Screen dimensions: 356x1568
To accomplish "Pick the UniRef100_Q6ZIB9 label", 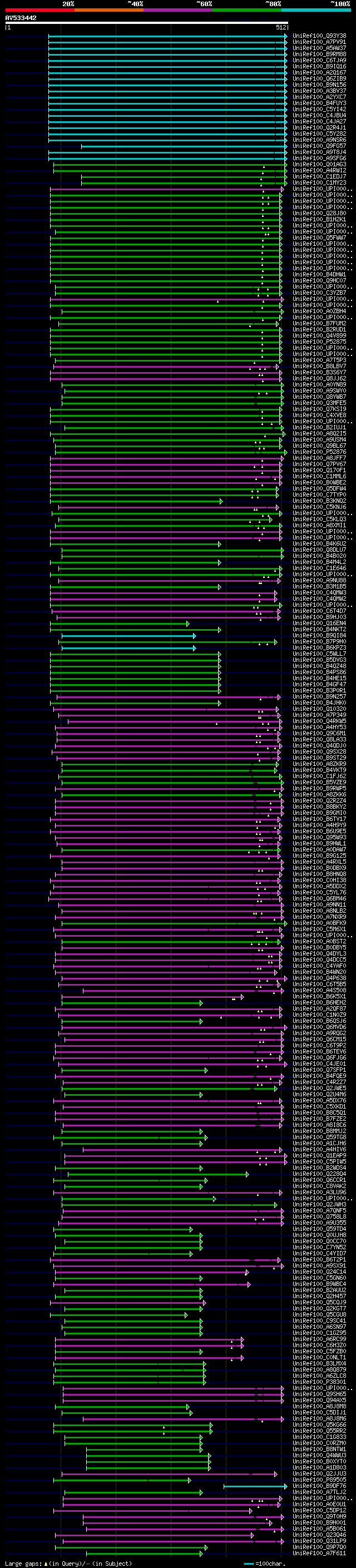I will pos(319,78).
